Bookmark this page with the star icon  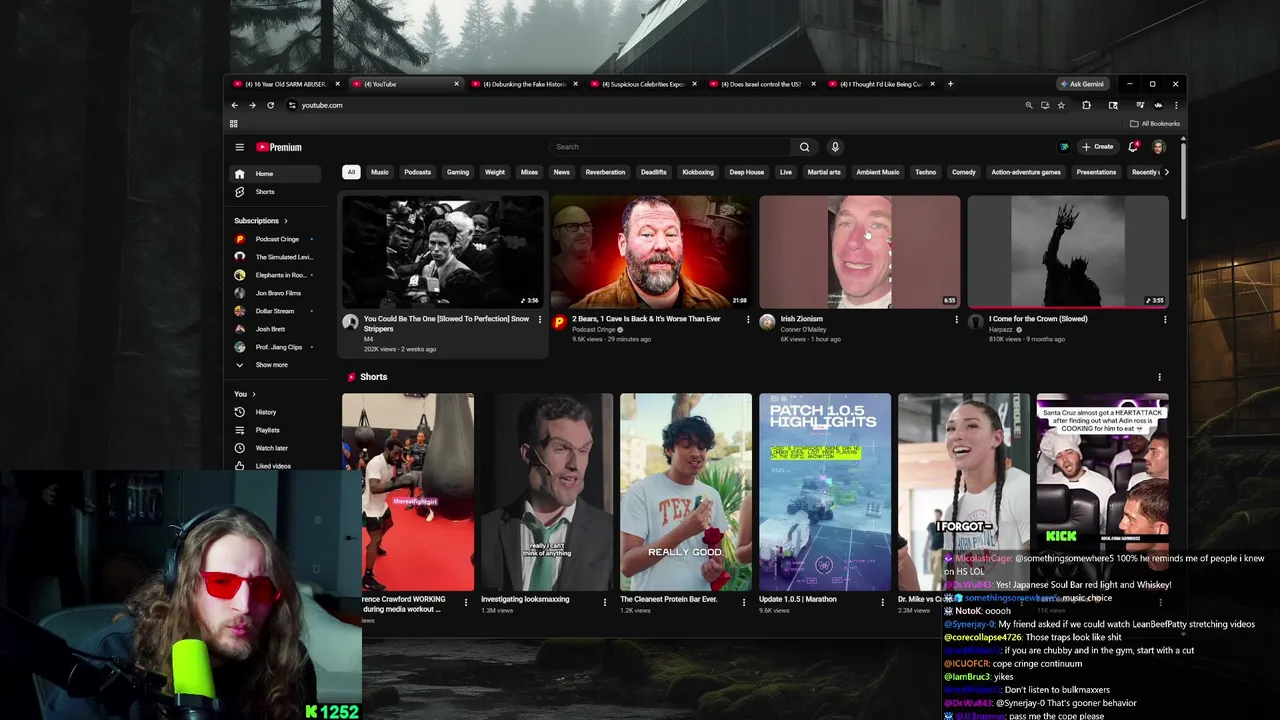click(1061, 105)
